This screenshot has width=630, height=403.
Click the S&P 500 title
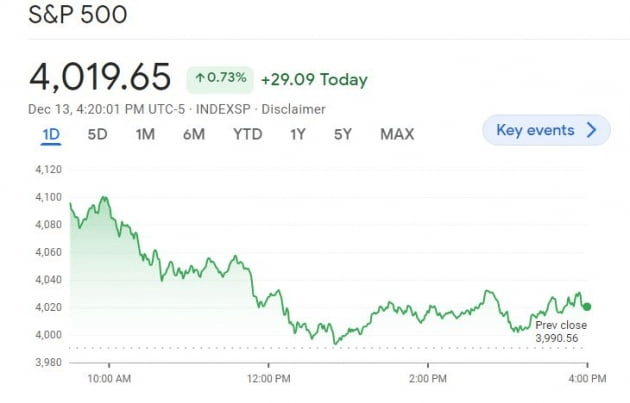point(78,16)
